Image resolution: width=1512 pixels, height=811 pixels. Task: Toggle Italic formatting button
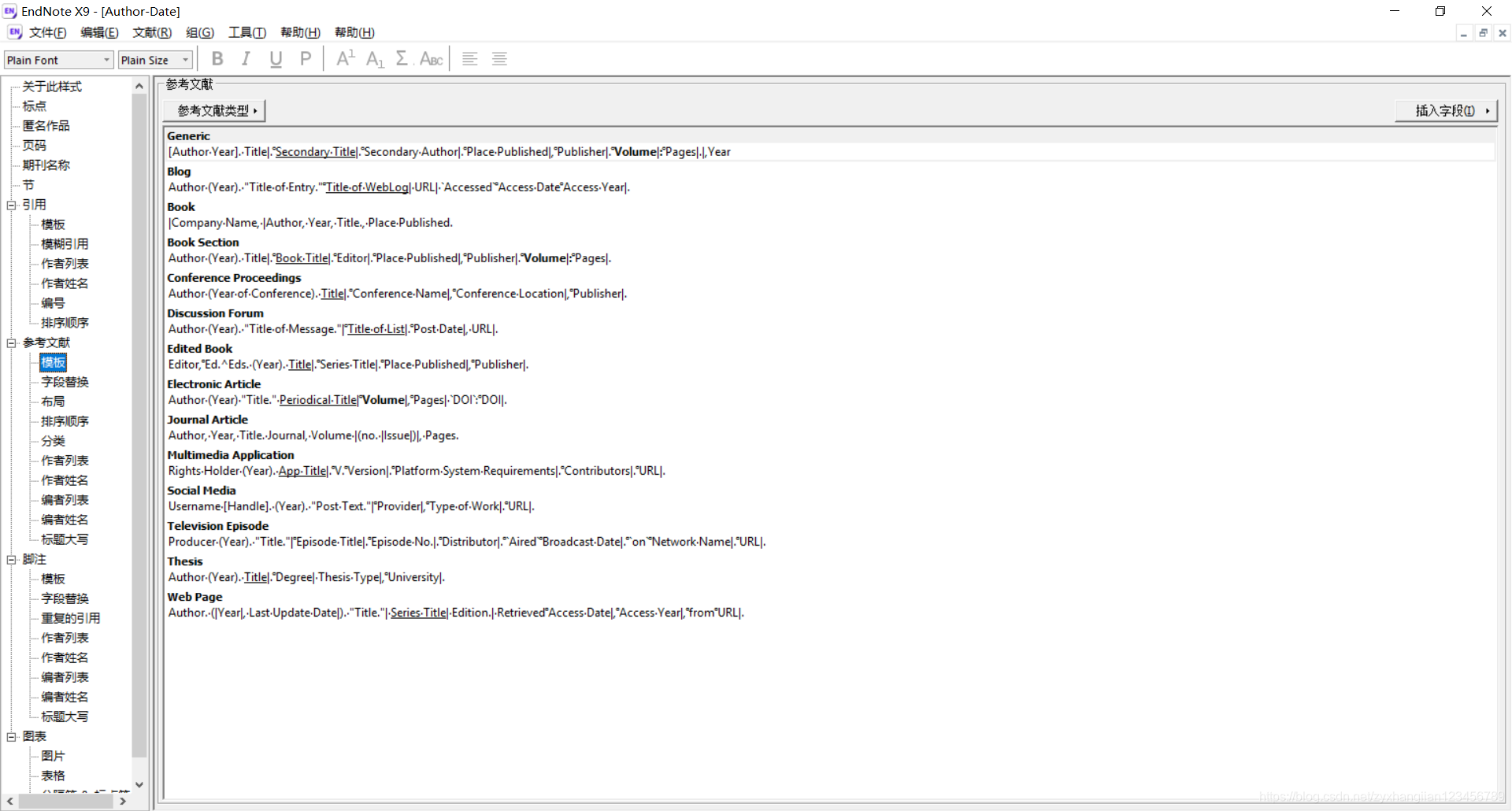pyautogui.click(x=246, y=59)
